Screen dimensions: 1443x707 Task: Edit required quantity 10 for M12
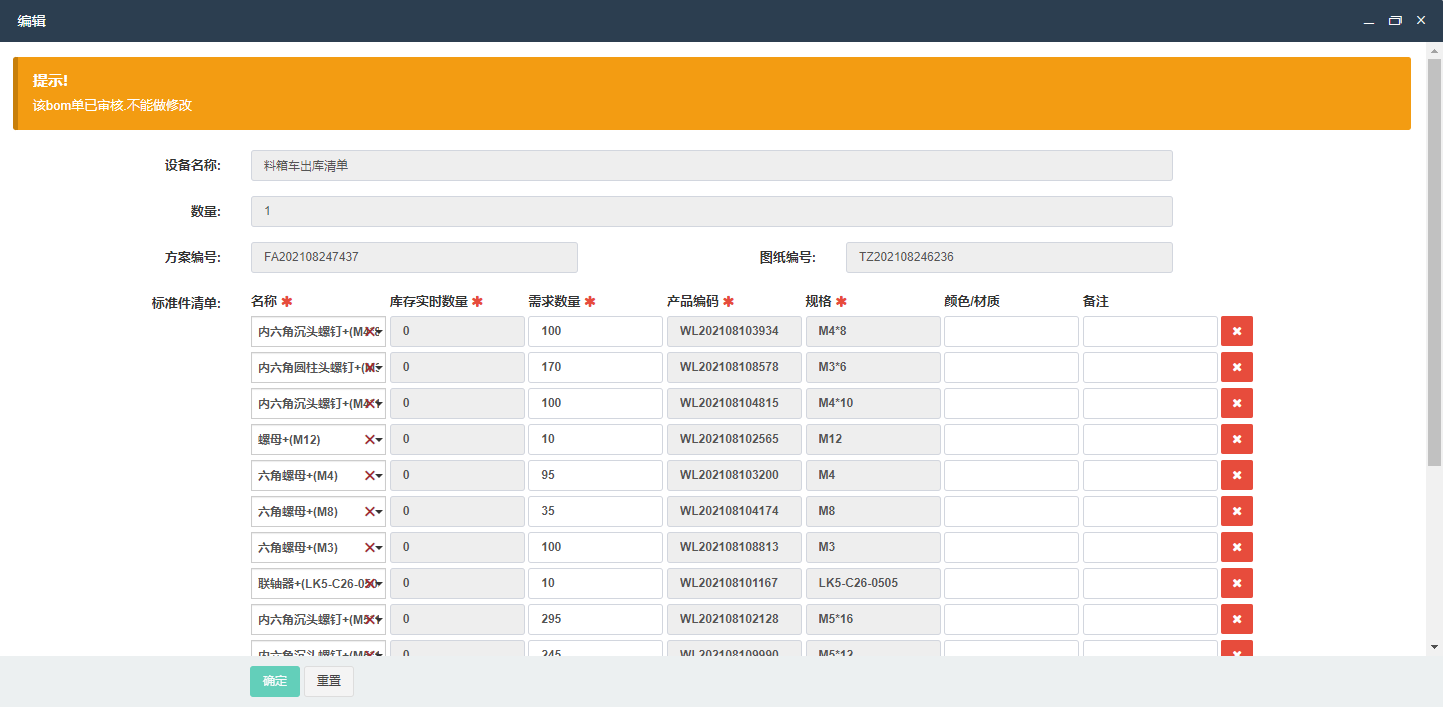coord(595,439)
